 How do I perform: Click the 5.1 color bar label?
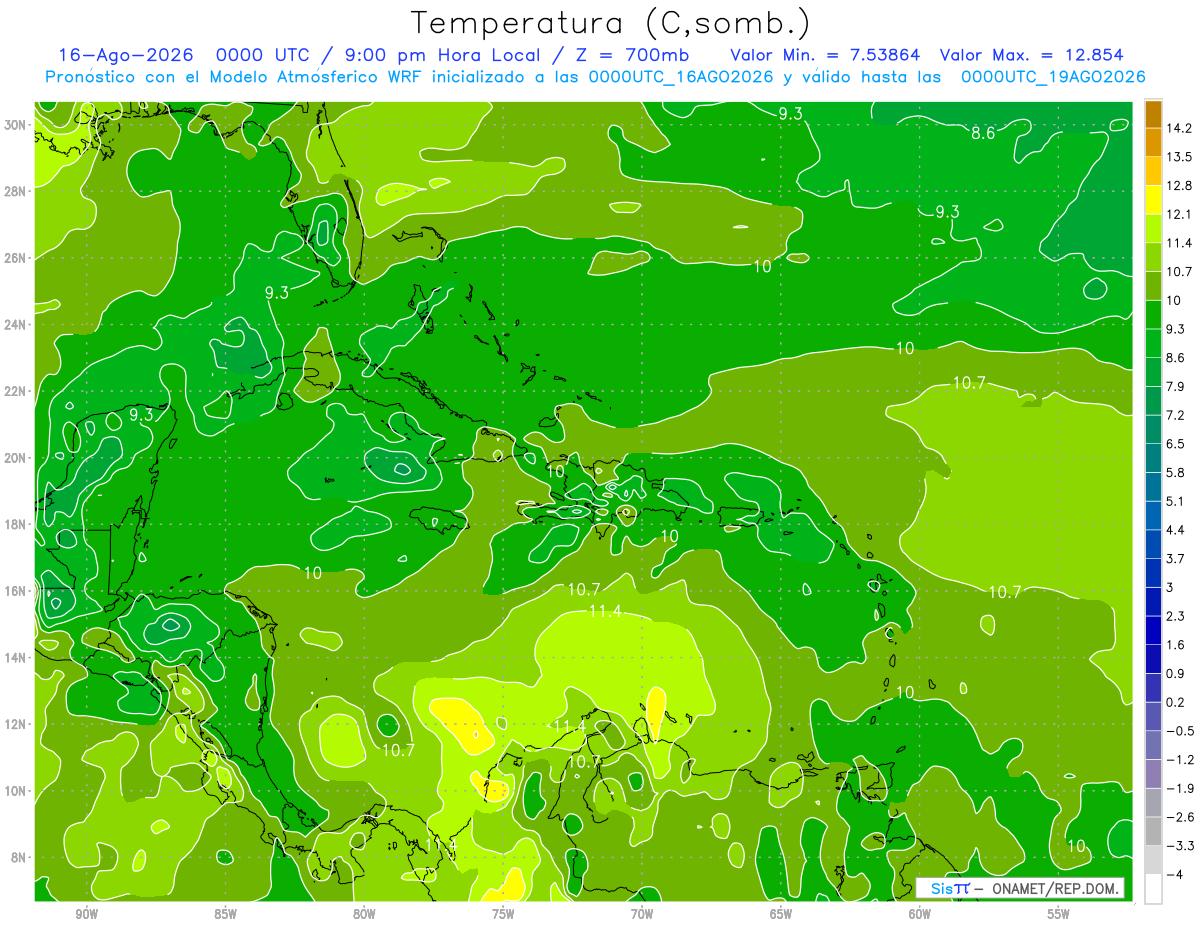(x=1176, y=501)
